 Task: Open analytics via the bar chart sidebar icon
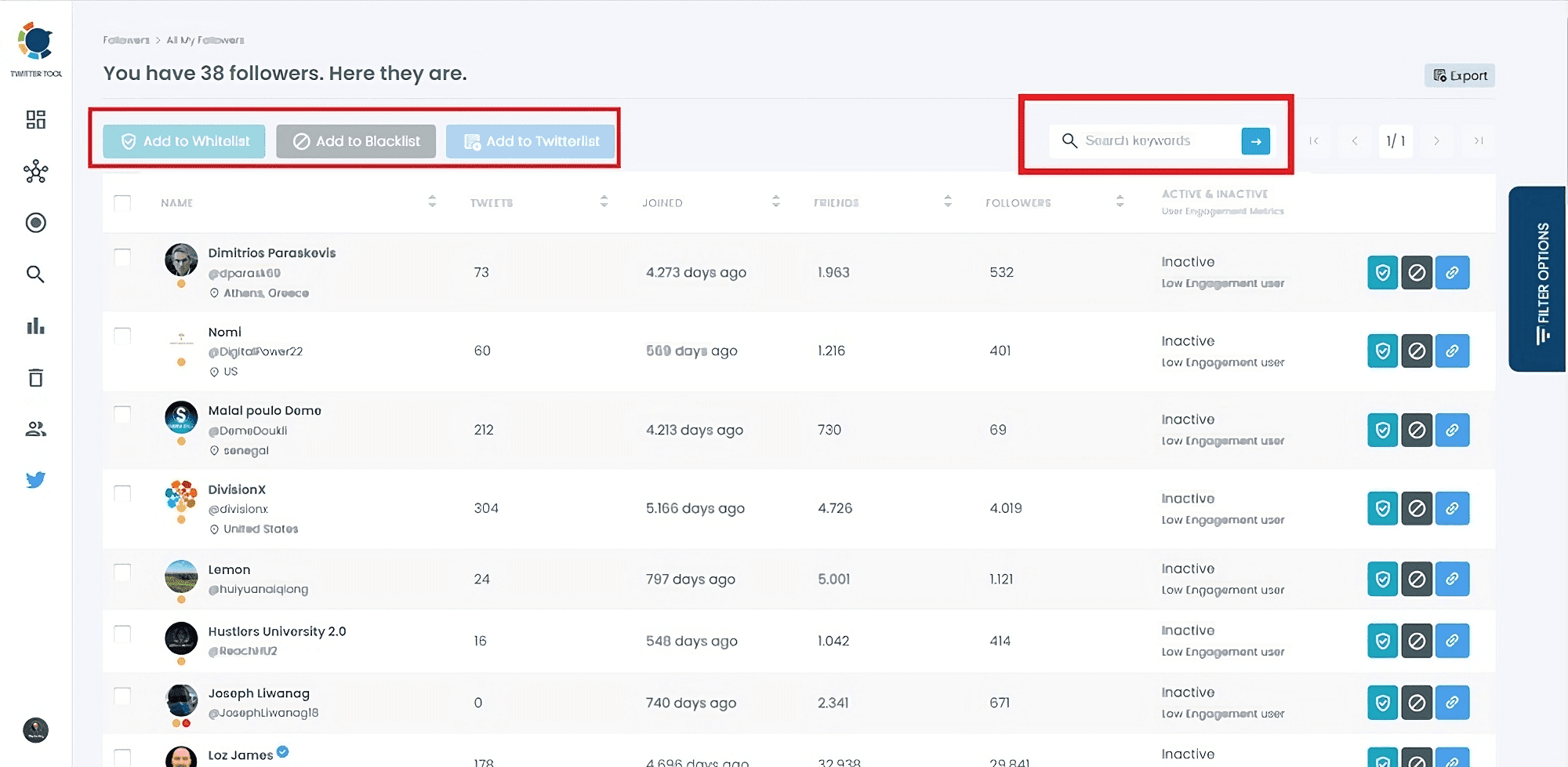35,326
